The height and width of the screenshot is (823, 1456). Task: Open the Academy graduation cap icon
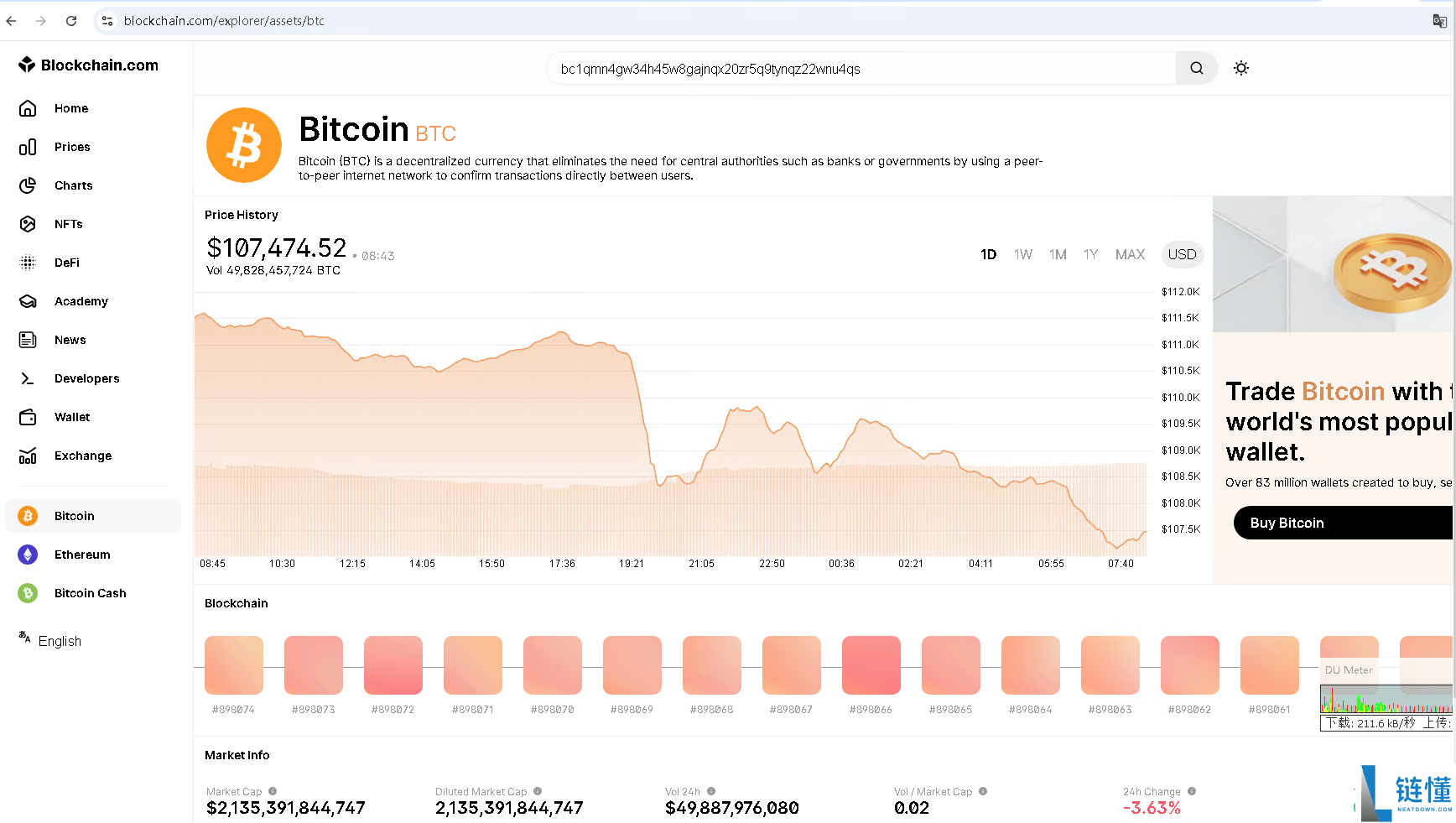pos(28,301)
